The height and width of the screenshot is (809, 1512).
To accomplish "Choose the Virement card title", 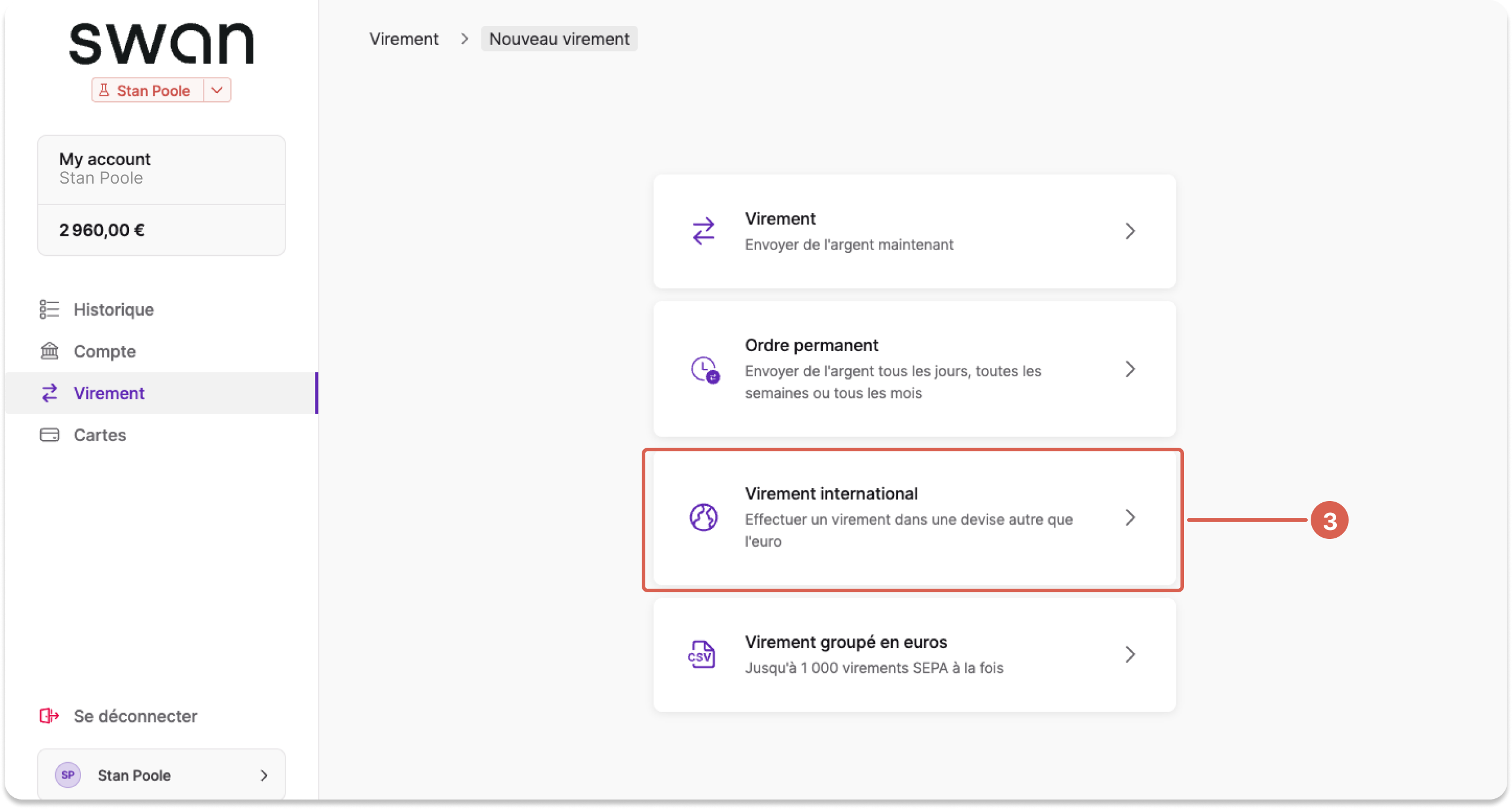I will [780, 219].
